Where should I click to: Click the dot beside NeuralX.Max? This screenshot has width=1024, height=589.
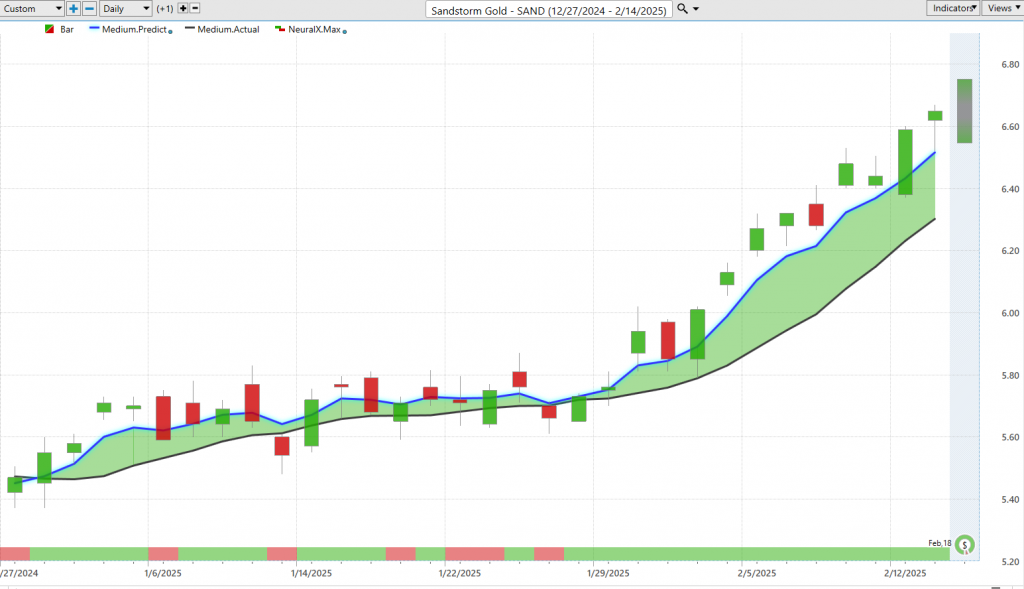[345, 31]
